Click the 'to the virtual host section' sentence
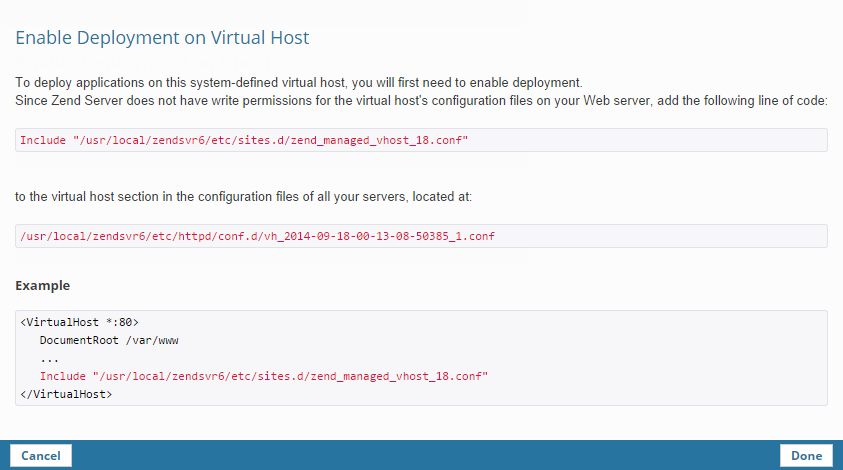 243,197
